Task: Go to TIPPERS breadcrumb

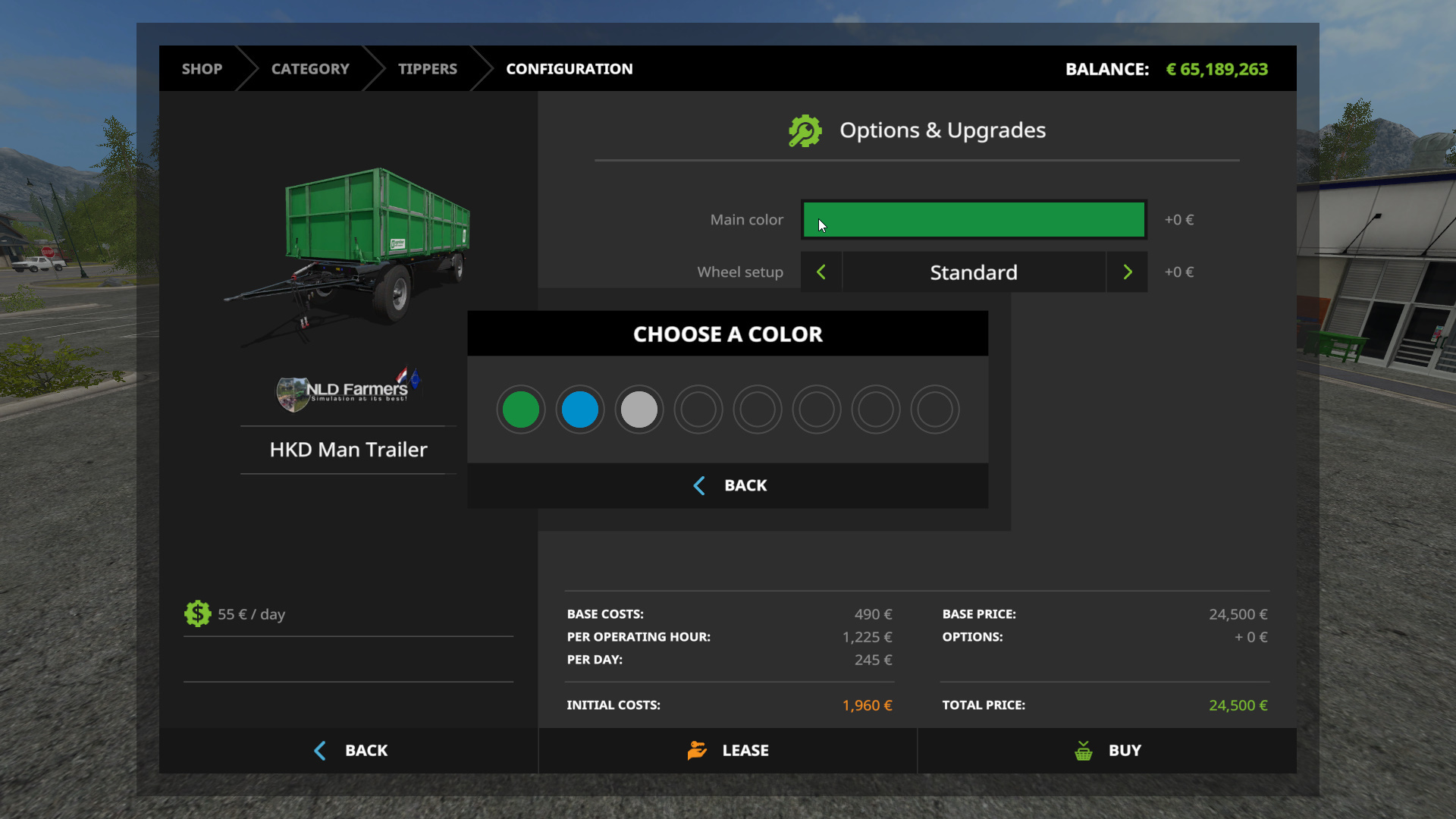Action: point(427,69)
